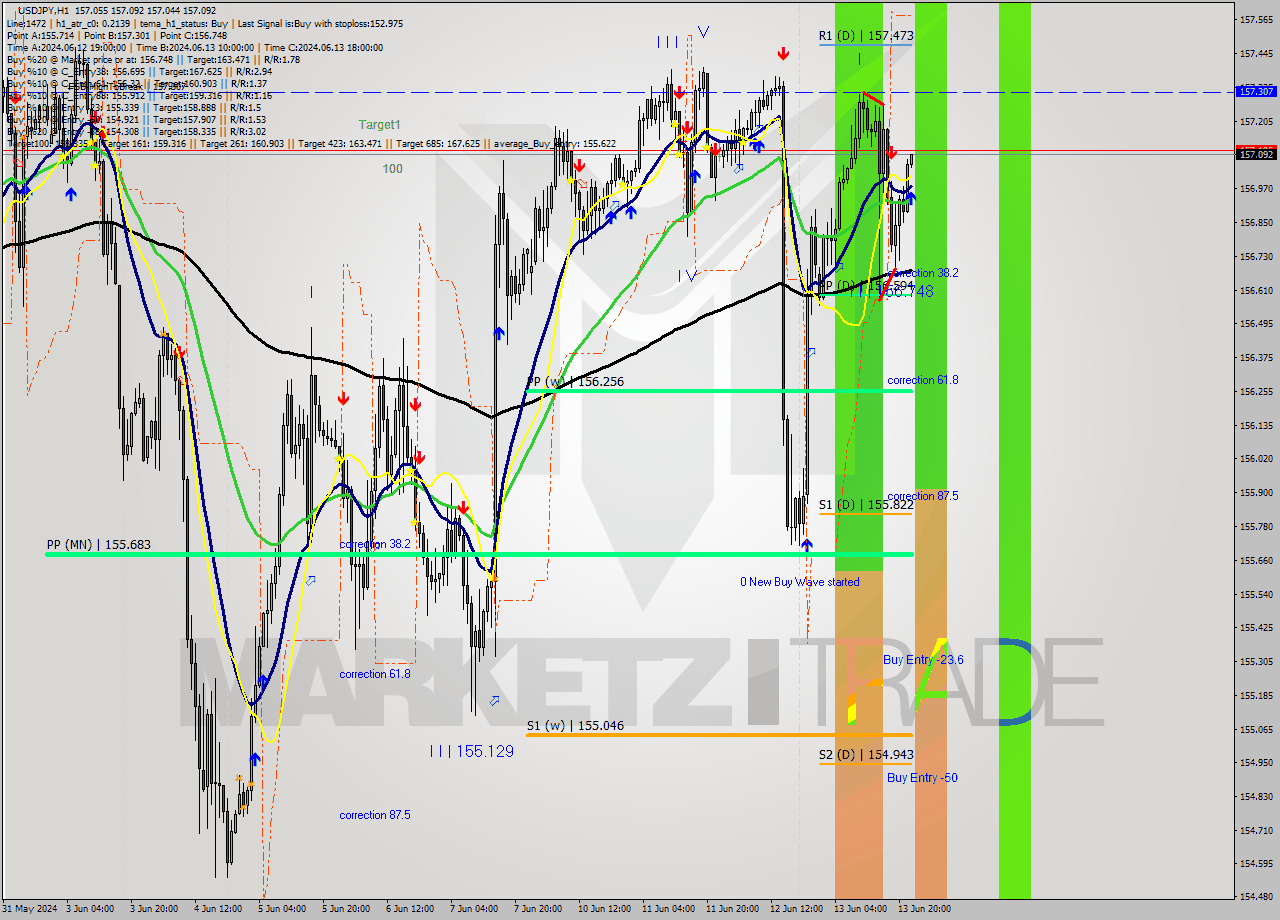Select the 'Buy Entry -23.6' label
Viewport: 1280px width, 920px height.
(x=923, y=660)
